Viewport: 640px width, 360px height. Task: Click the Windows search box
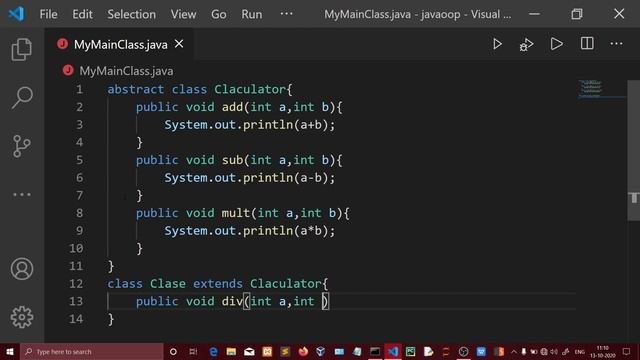click(92, 351)
